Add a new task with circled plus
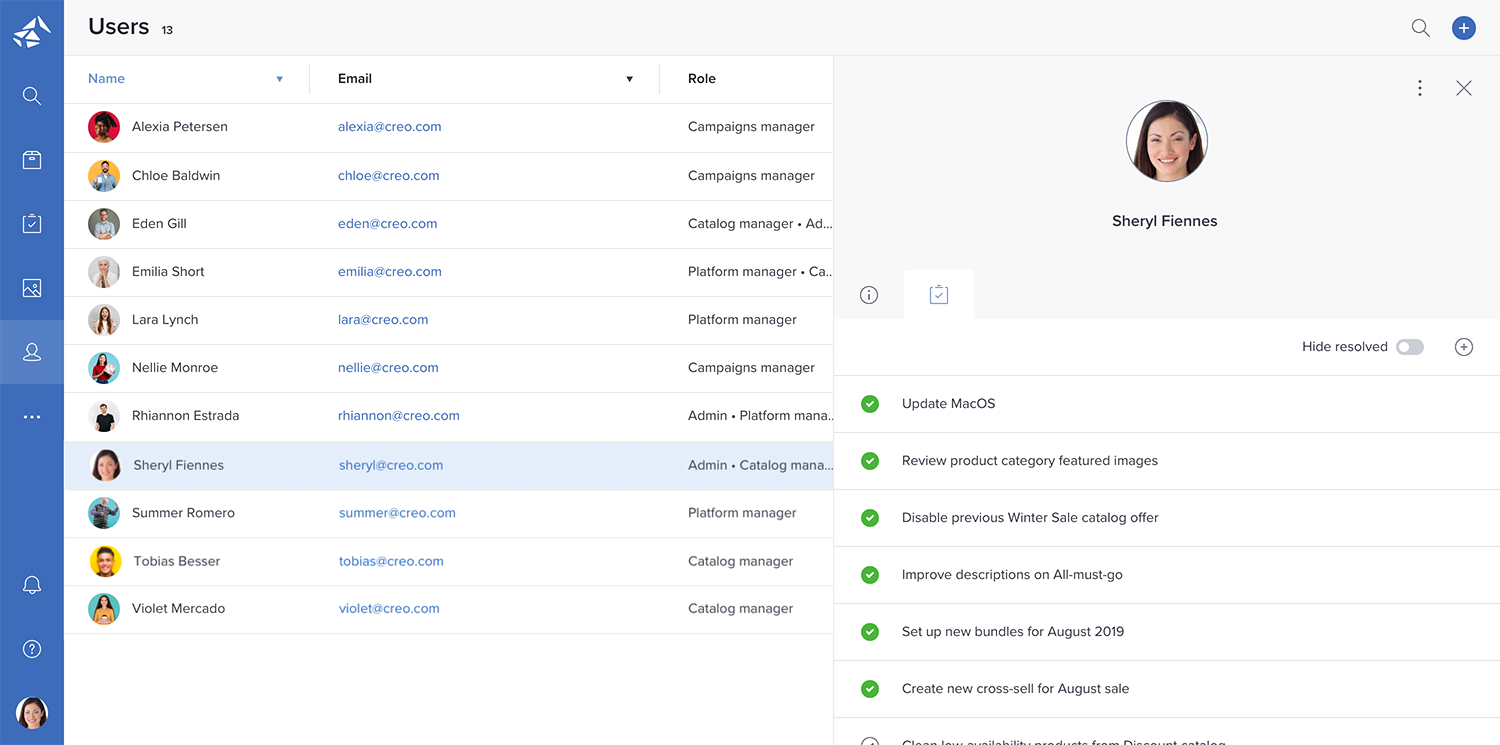The height and width of the screenshot is (745, 1500). coord(1464,347)
